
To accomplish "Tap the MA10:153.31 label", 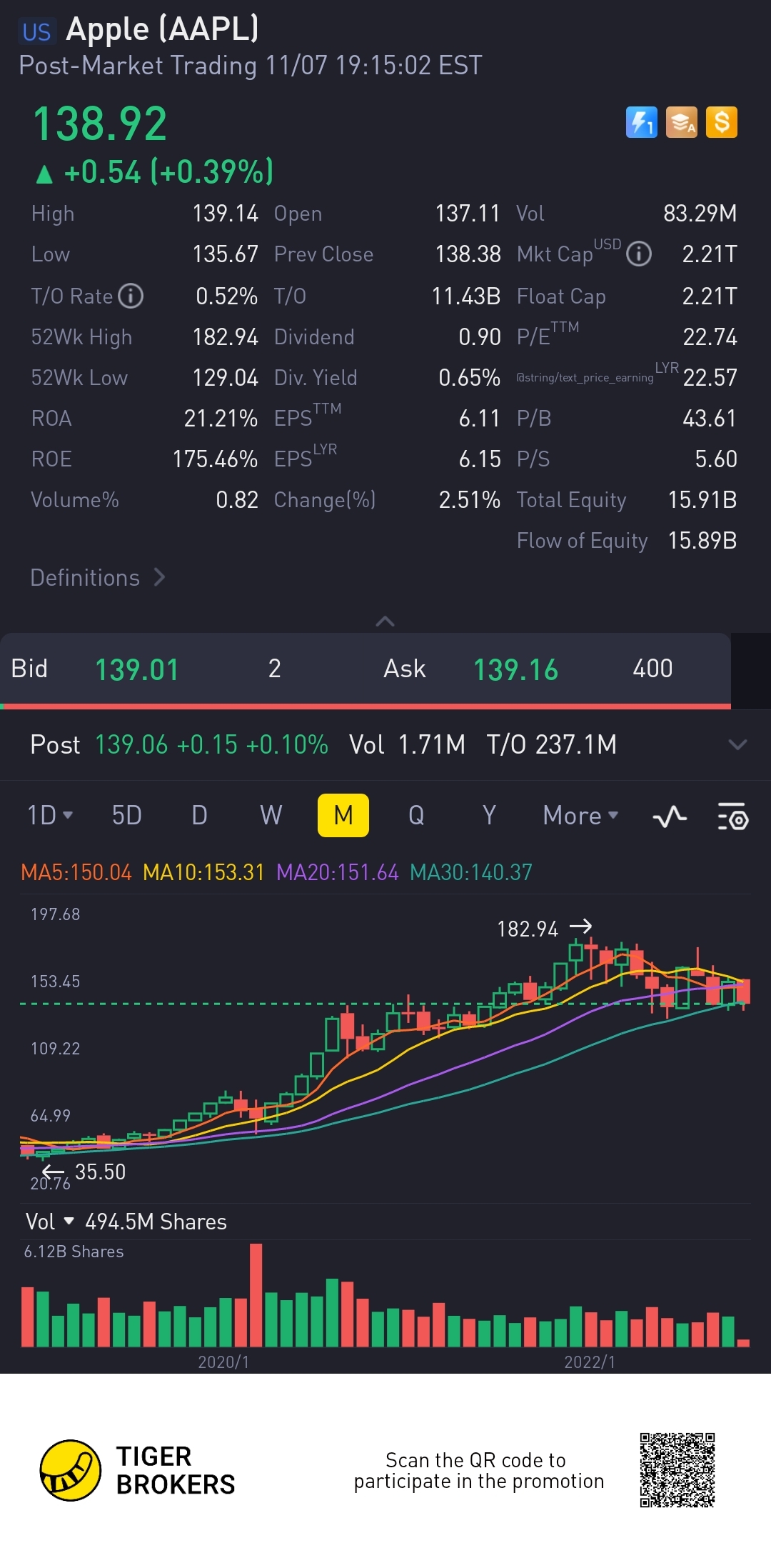I will 203,872.
